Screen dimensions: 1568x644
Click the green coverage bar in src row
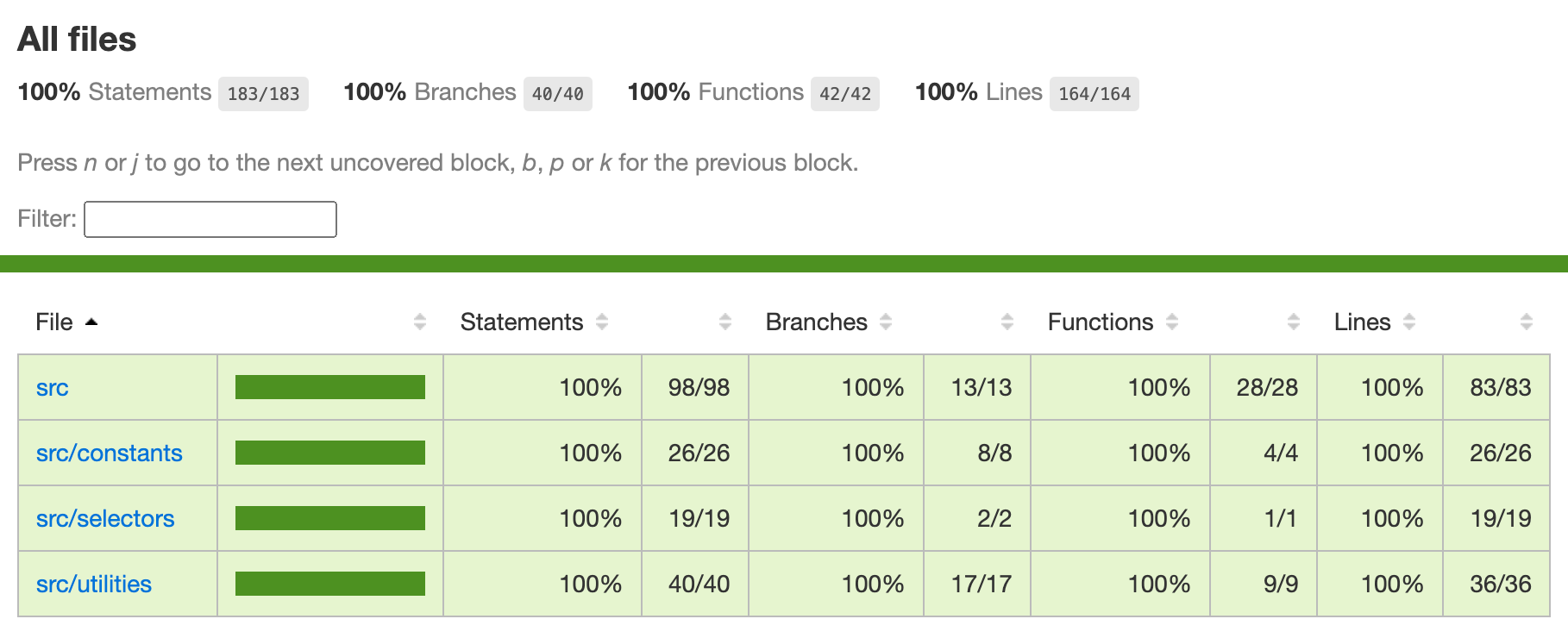click(329, 388)
